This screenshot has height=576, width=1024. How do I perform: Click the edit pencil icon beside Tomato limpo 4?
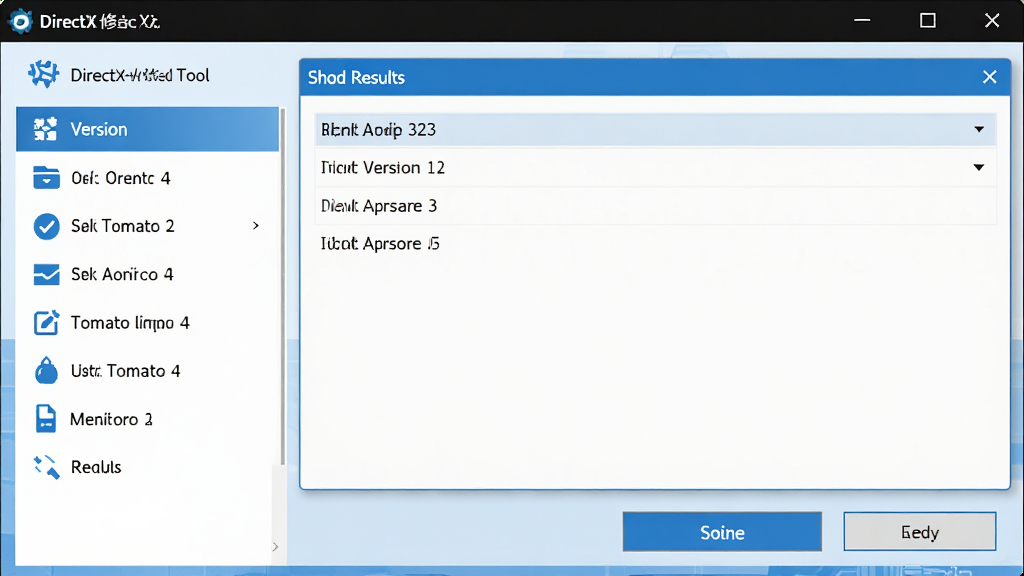click(46, 323)
